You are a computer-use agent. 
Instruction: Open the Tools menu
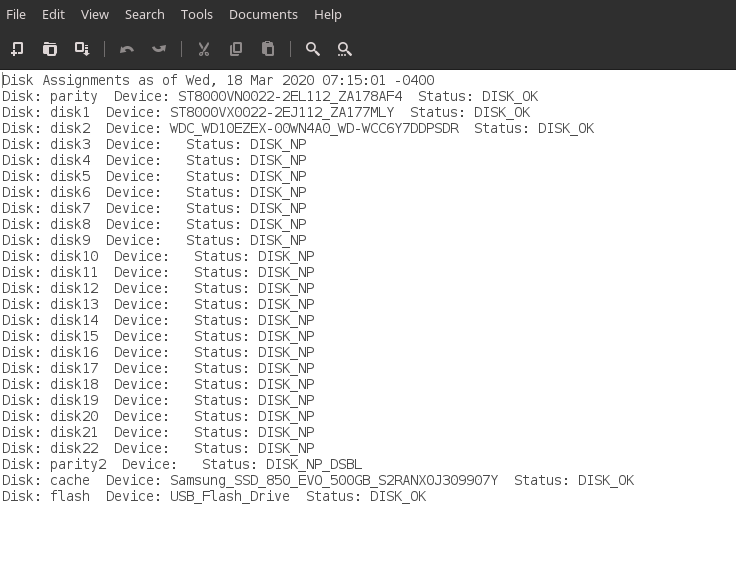click(197, 15)
